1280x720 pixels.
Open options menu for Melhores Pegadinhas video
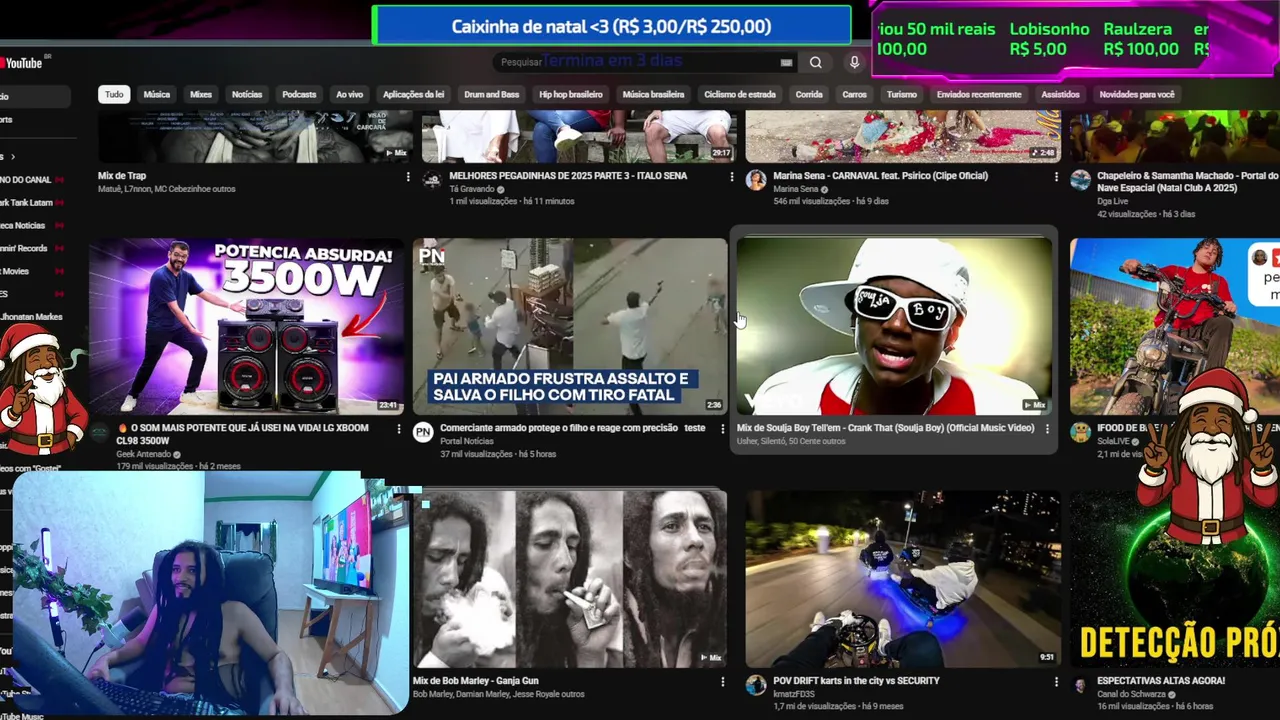[x=731, y=177]
